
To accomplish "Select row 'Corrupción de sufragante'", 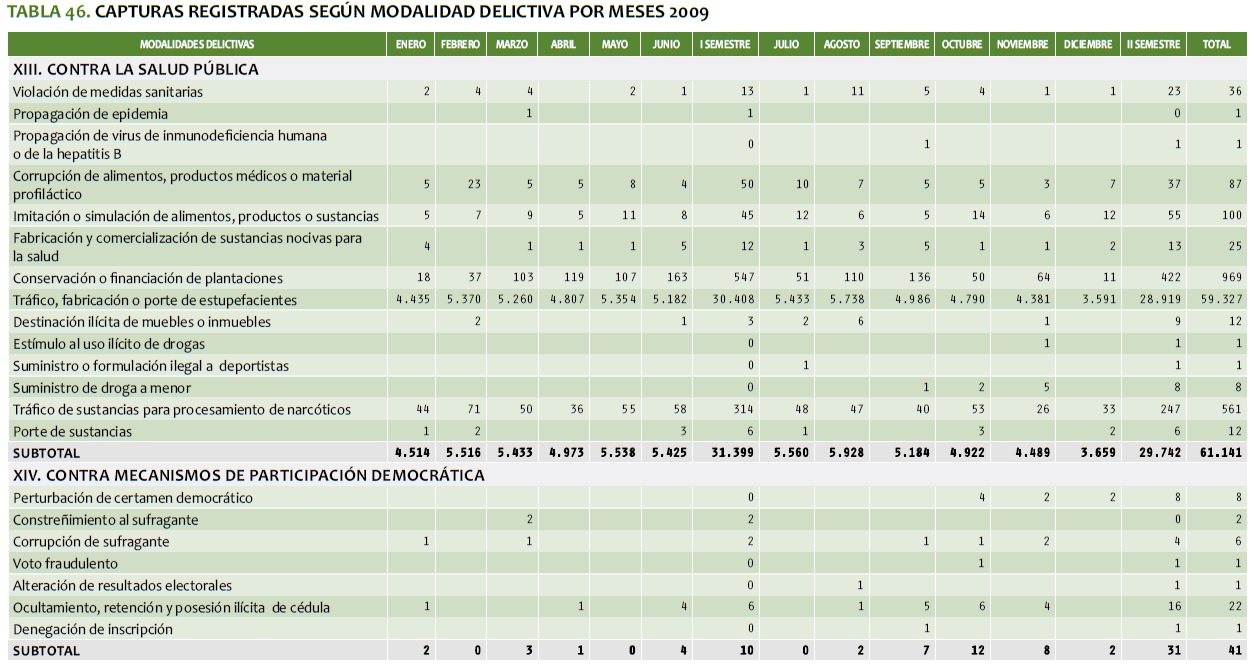I will click(x=627, y=541).
